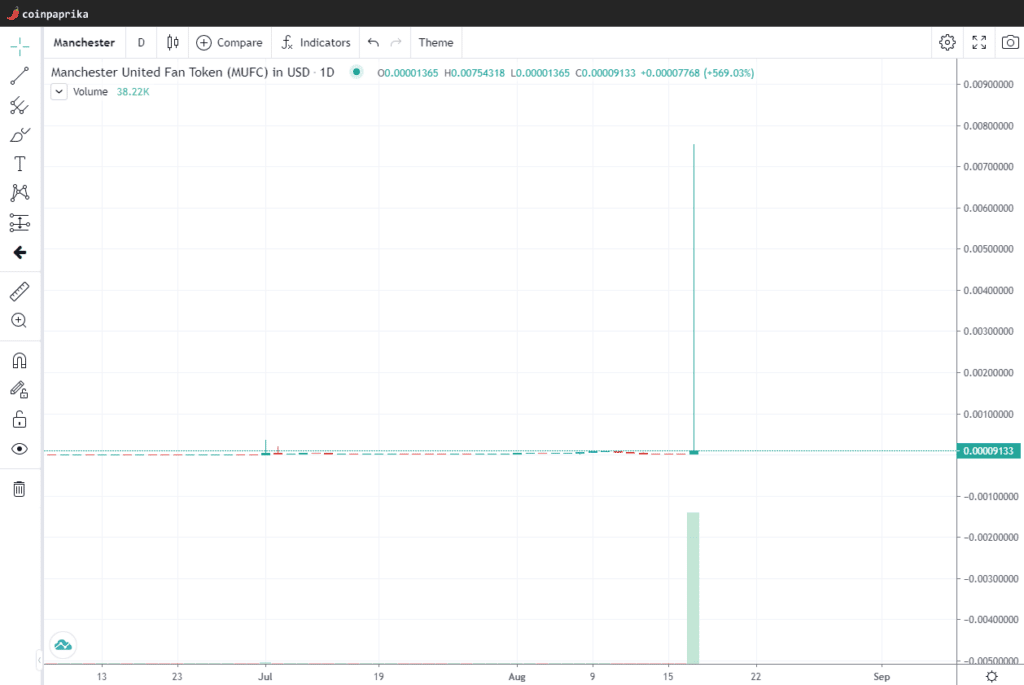
Task: Collapse the left drawing toolbar
Action: (x=39, y=660)
